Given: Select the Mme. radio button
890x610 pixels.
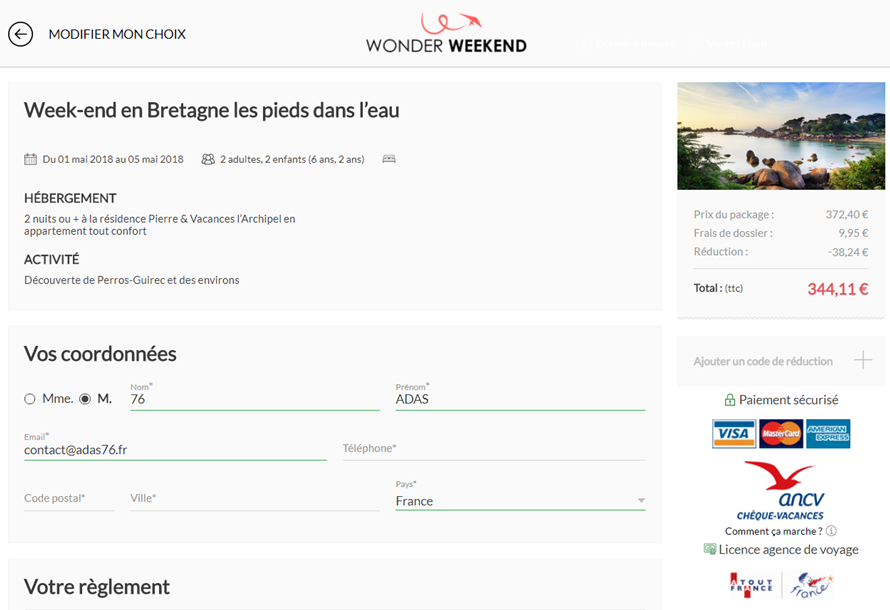Looking at the screenshot, I should 30,399.
